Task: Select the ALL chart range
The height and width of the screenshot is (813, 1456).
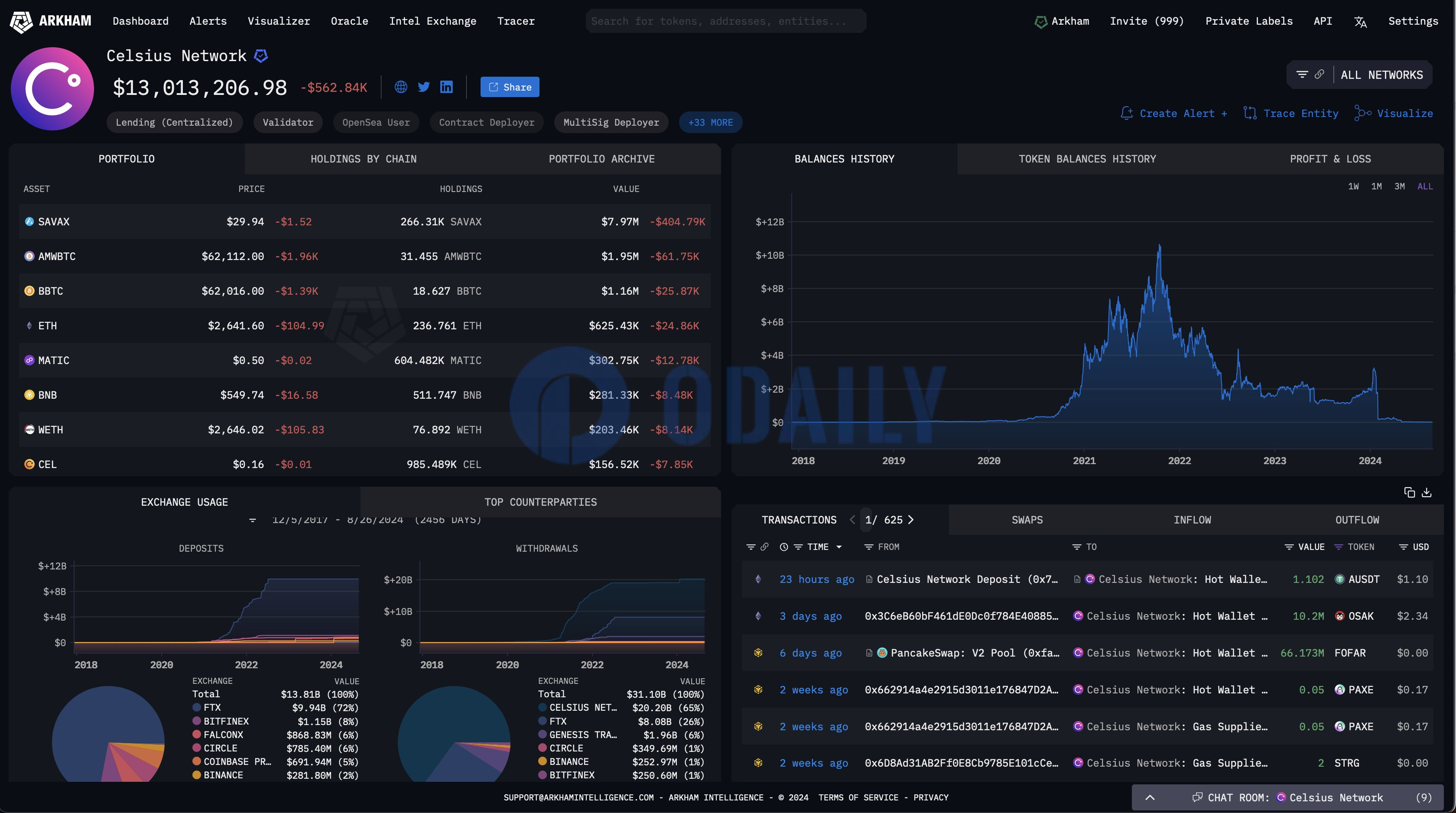Action: point(1425,186)
